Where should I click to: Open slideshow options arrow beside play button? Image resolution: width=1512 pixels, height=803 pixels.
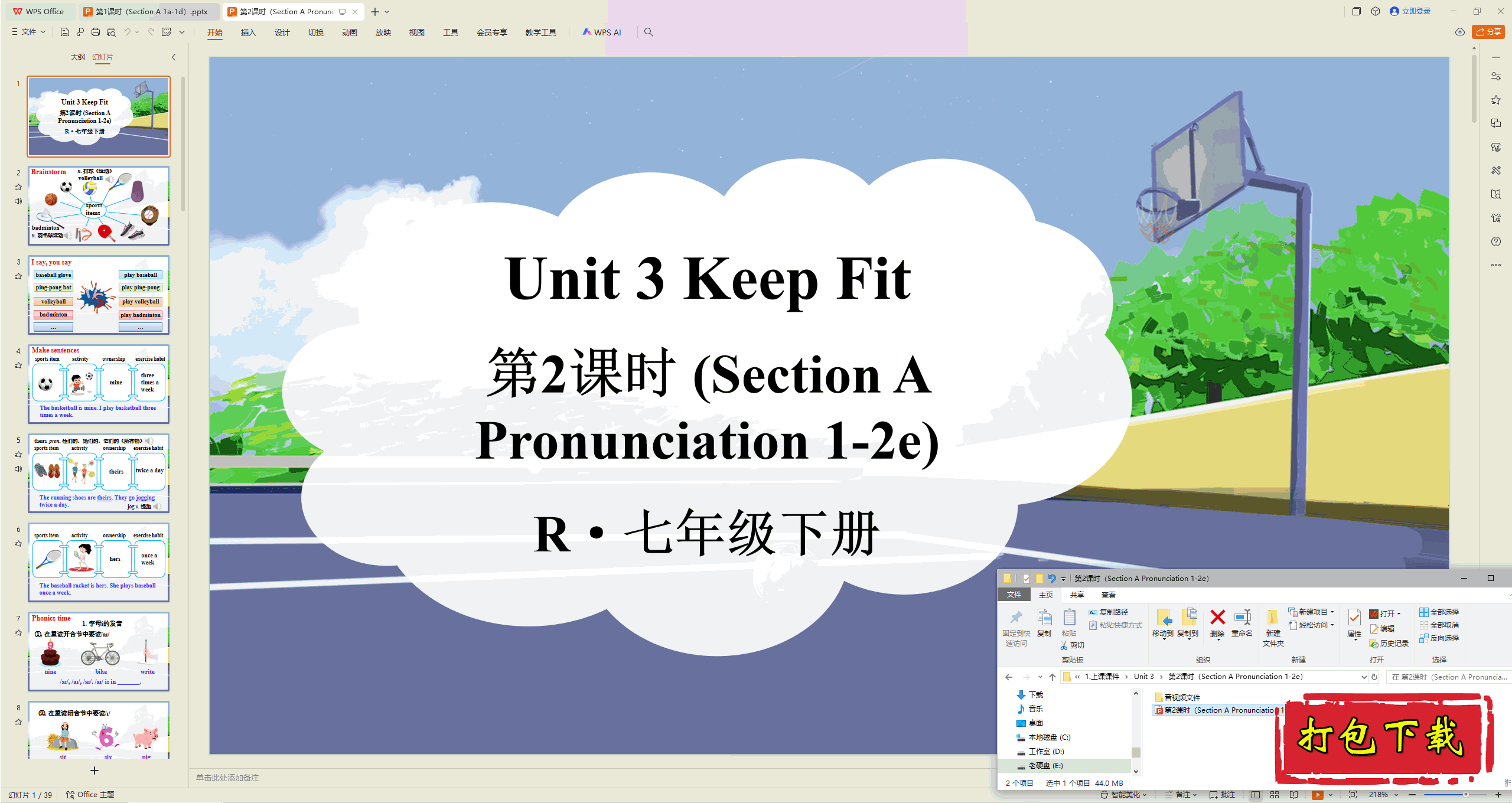(1331, 795)
